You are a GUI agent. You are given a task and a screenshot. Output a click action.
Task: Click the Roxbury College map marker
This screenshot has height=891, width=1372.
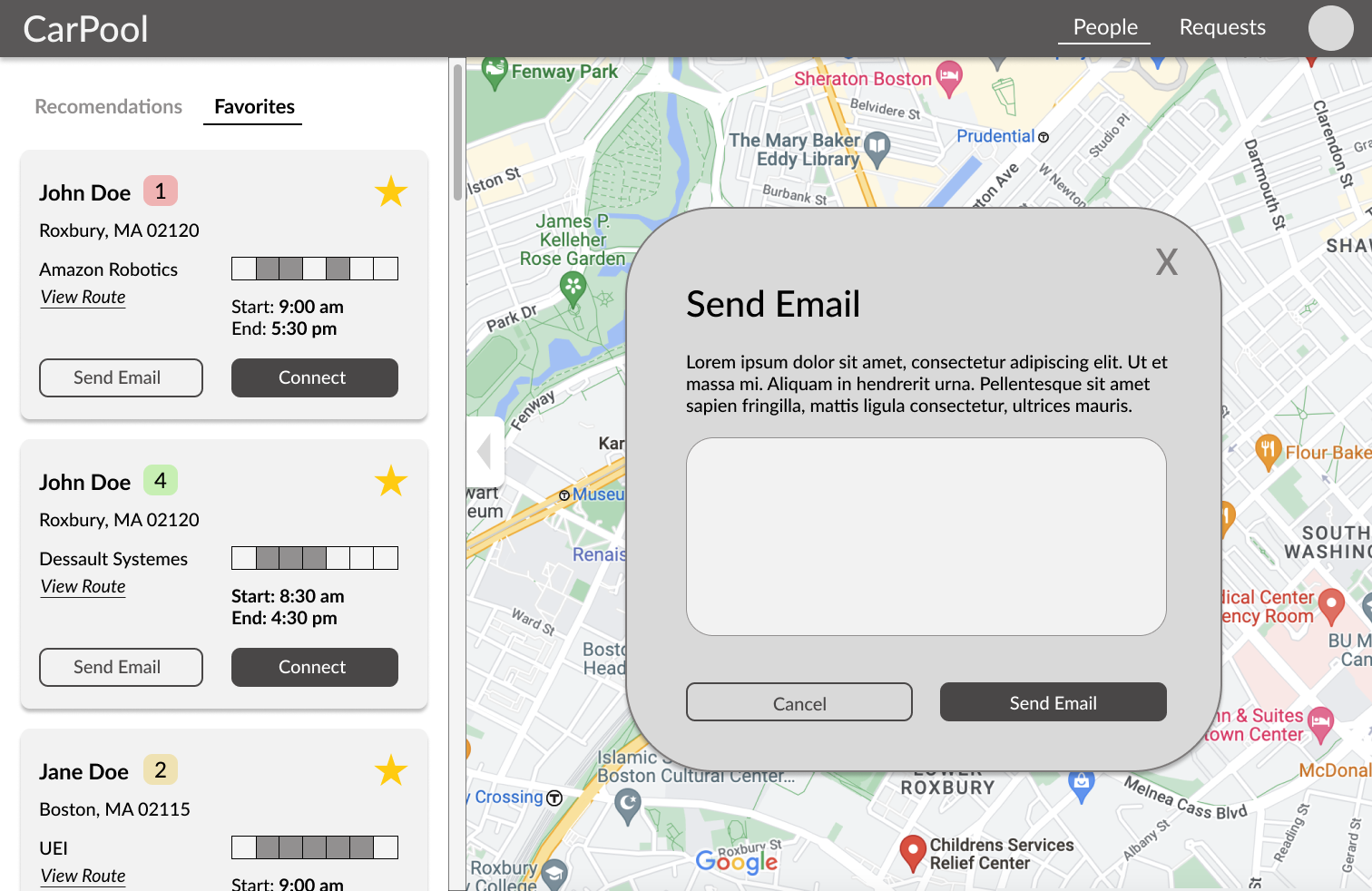[554, 875]
